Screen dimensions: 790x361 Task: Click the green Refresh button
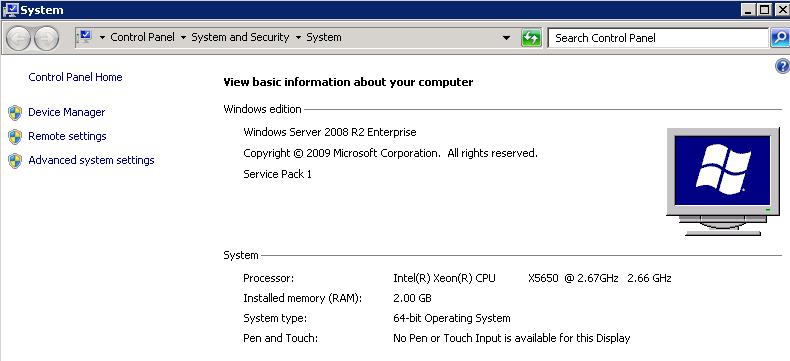[531, 38]
